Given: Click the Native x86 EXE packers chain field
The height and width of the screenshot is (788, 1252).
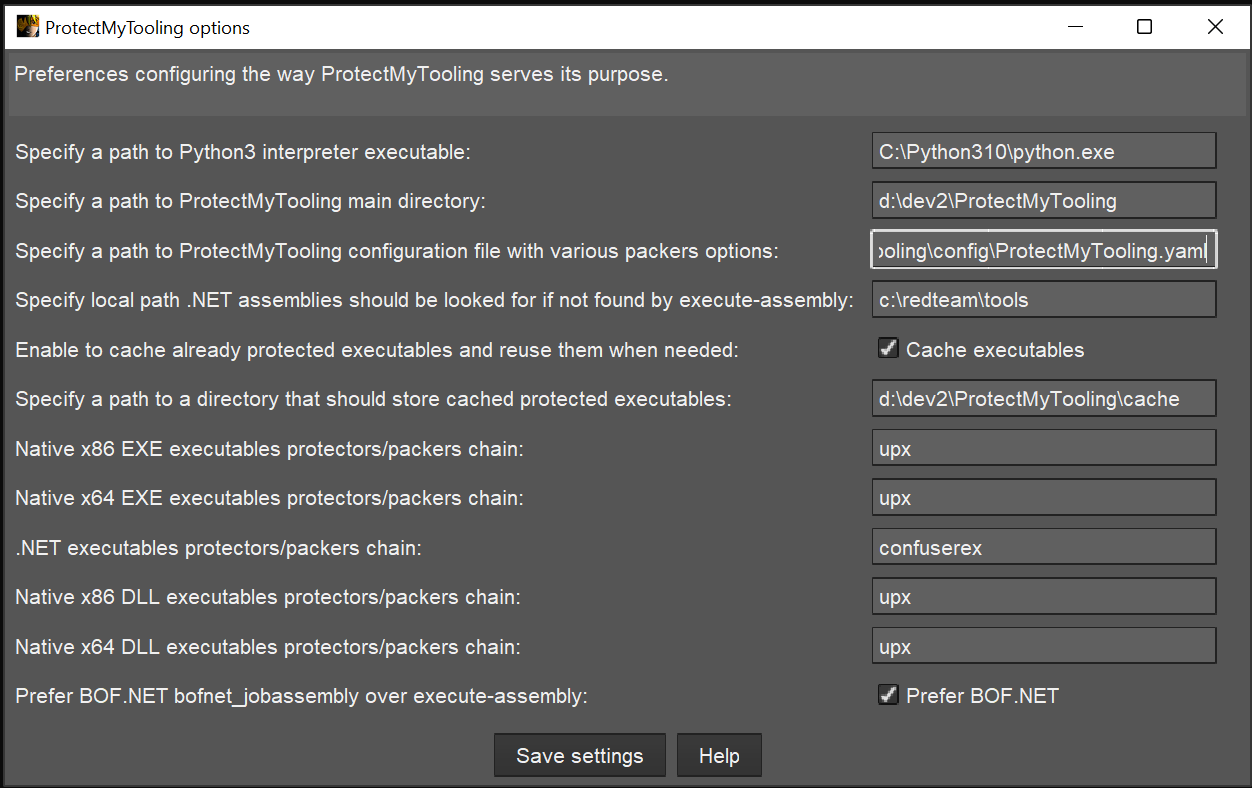Looking at the screenshot, I should click(1044, 448).
